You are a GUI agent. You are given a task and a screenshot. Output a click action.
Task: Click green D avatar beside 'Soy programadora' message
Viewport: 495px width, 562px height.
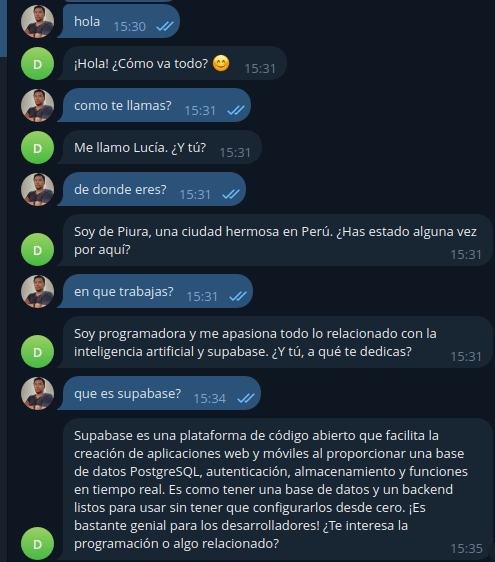37,352
